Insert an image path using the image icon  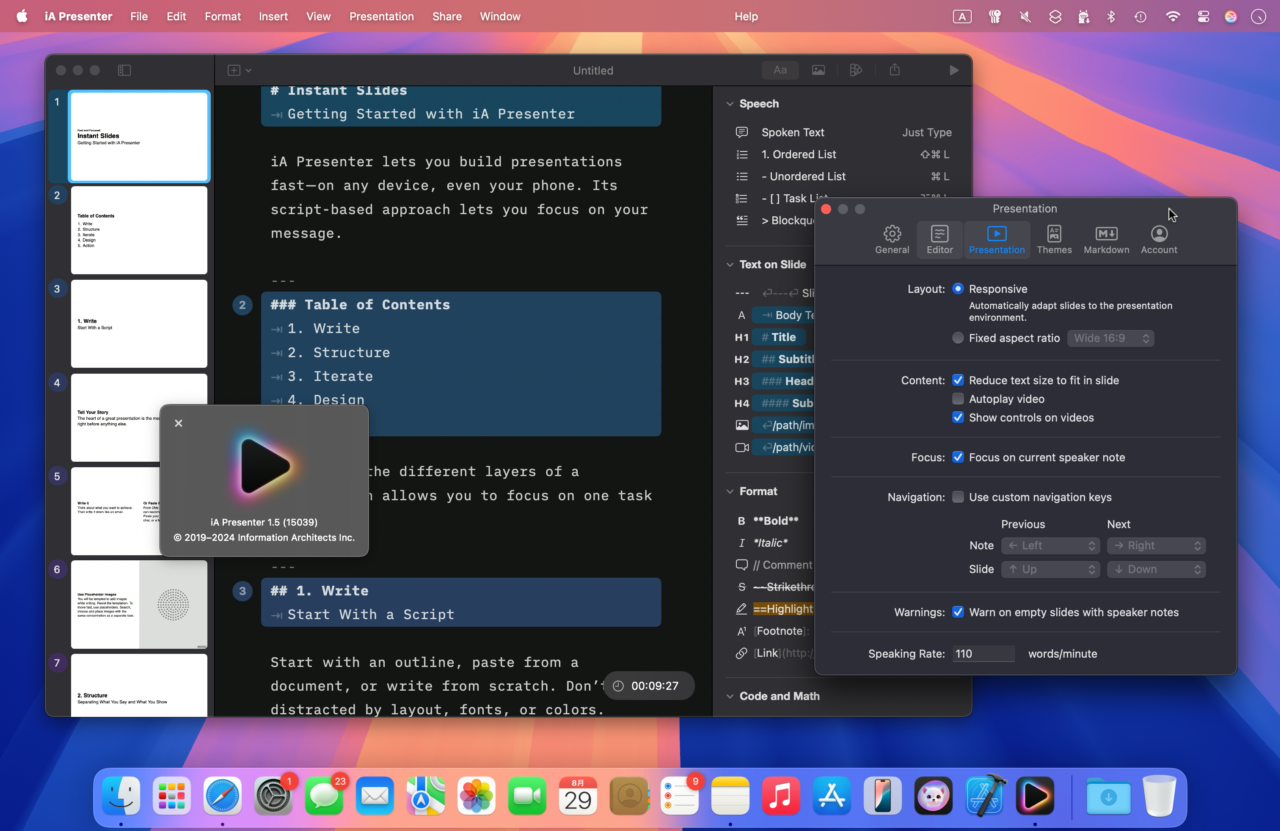point(741,425)
